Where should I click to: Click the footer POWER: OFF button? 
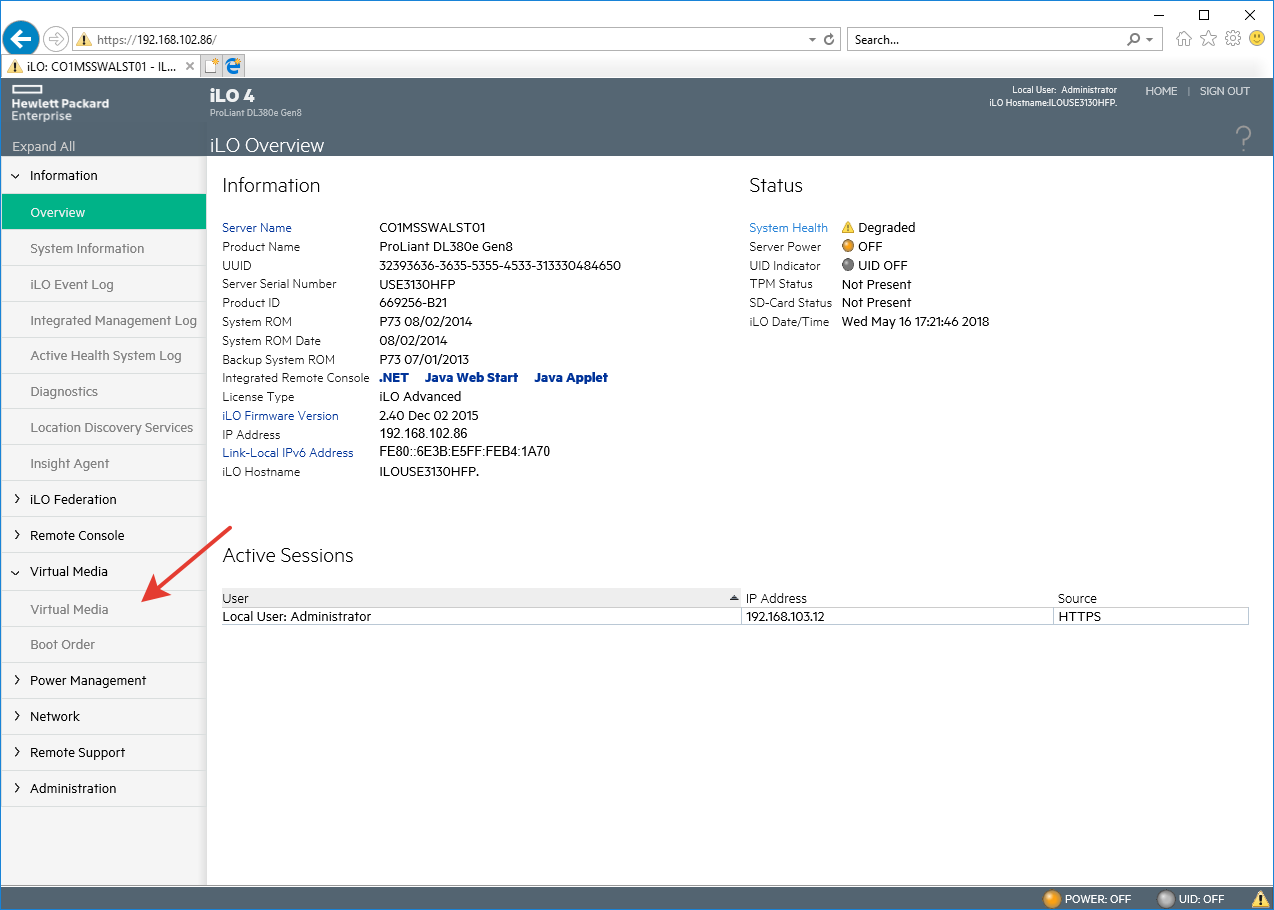tap(1088, 899)
